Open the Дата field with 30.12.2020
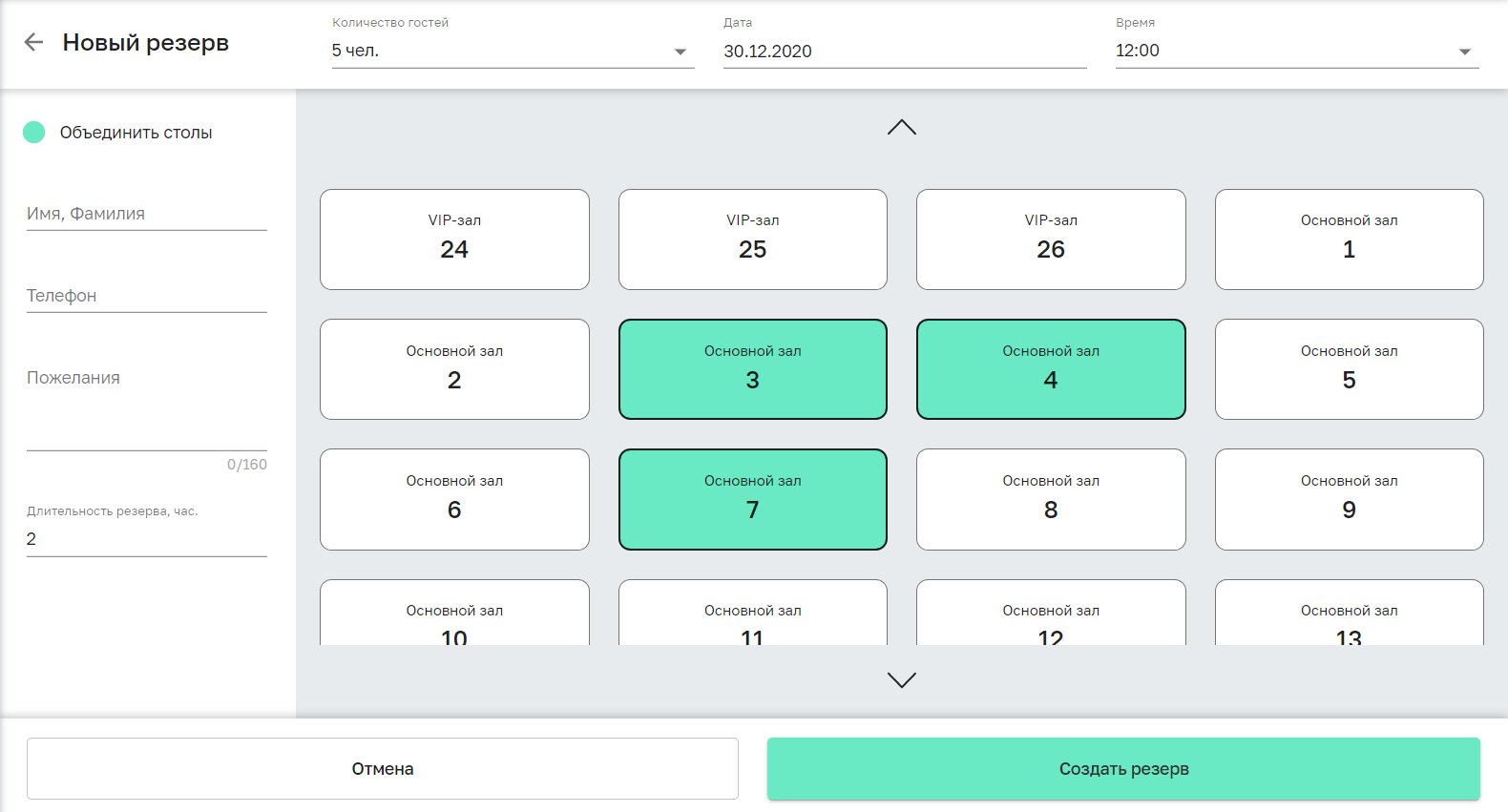1508x812 pixels. [904, 52]
